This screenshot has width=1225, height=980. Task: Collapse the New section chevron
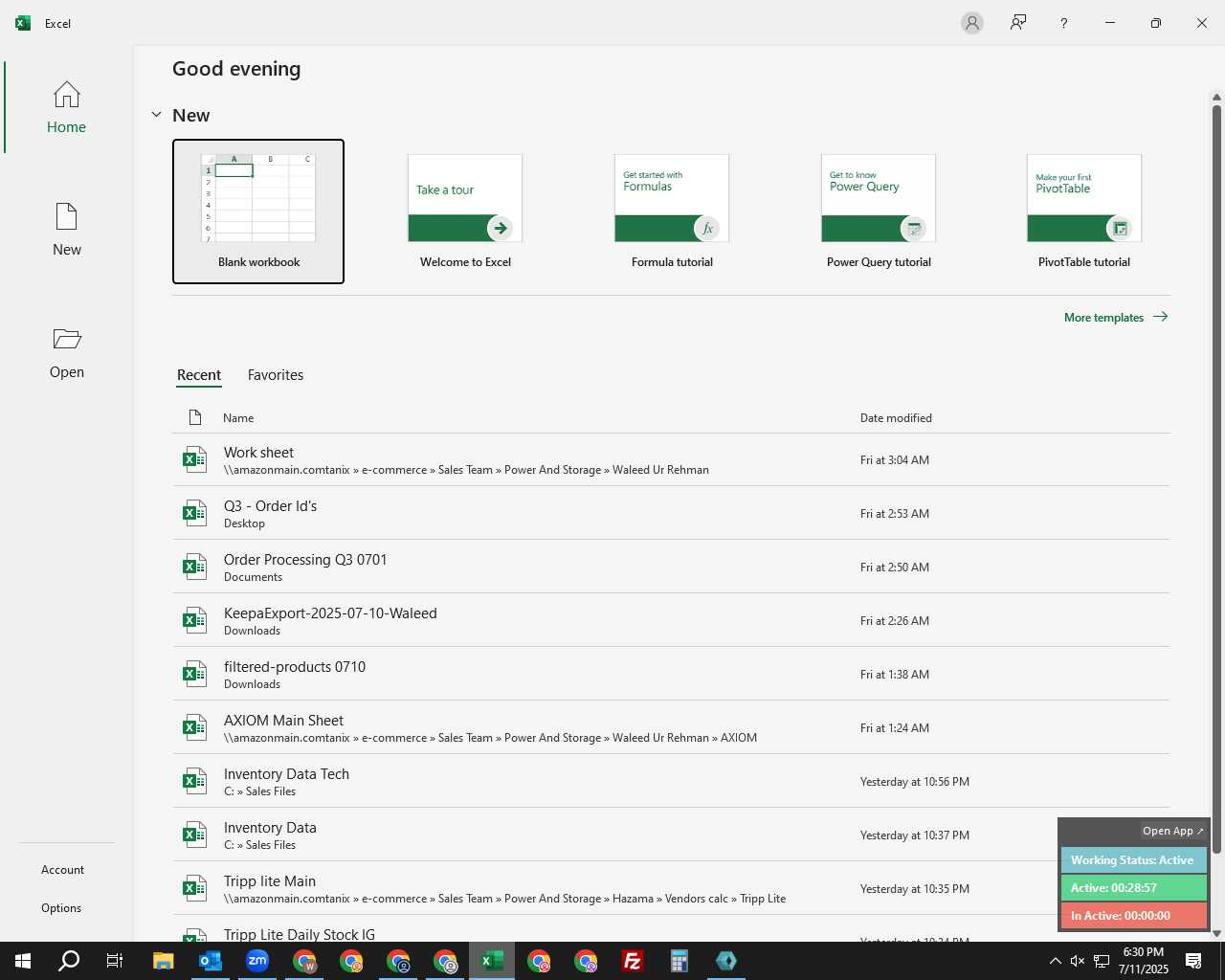(156, 115)
